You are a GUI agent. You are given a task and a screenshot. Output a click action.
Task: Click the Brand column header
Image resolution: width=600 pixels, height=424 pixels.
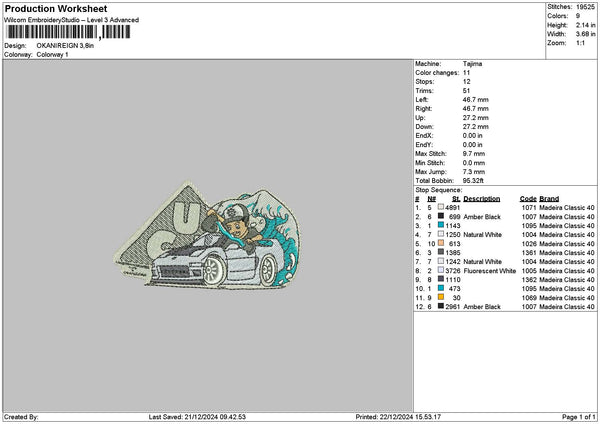coord(549,199)
